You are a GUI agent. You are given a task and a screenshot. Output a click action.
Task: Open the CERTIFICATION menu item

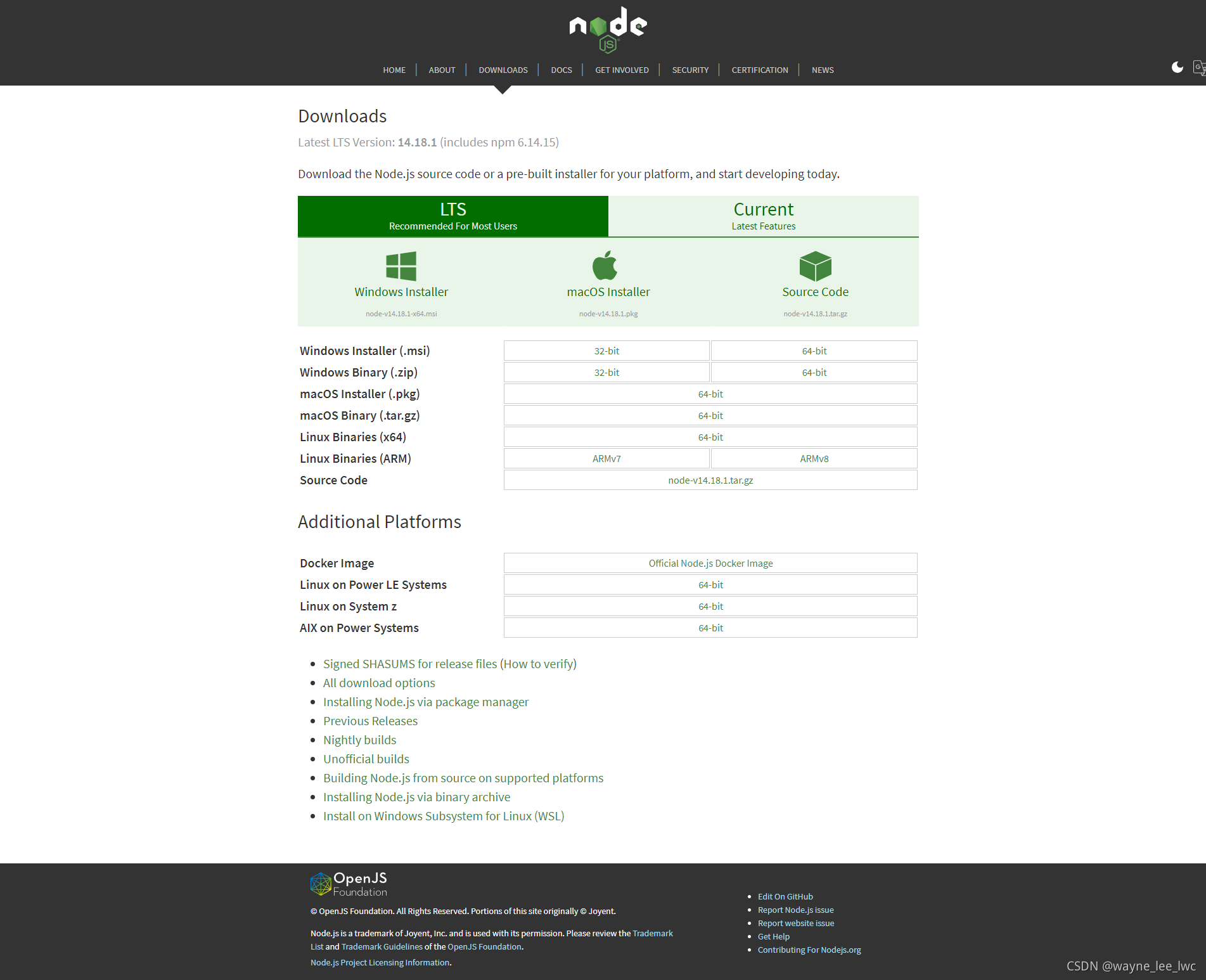[760, 70]
